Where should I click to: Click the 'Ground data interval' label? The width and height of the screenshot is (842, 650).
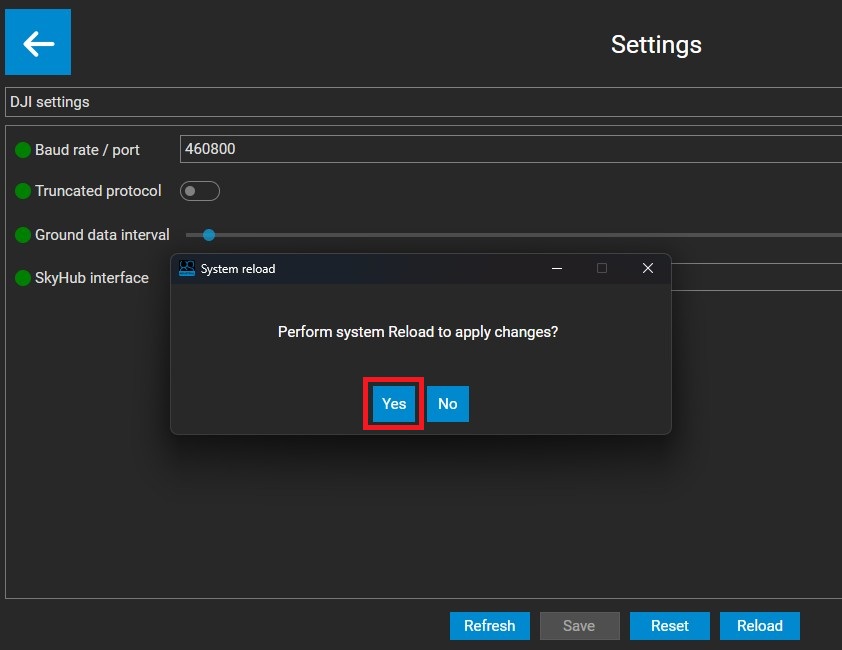[102, 235]
